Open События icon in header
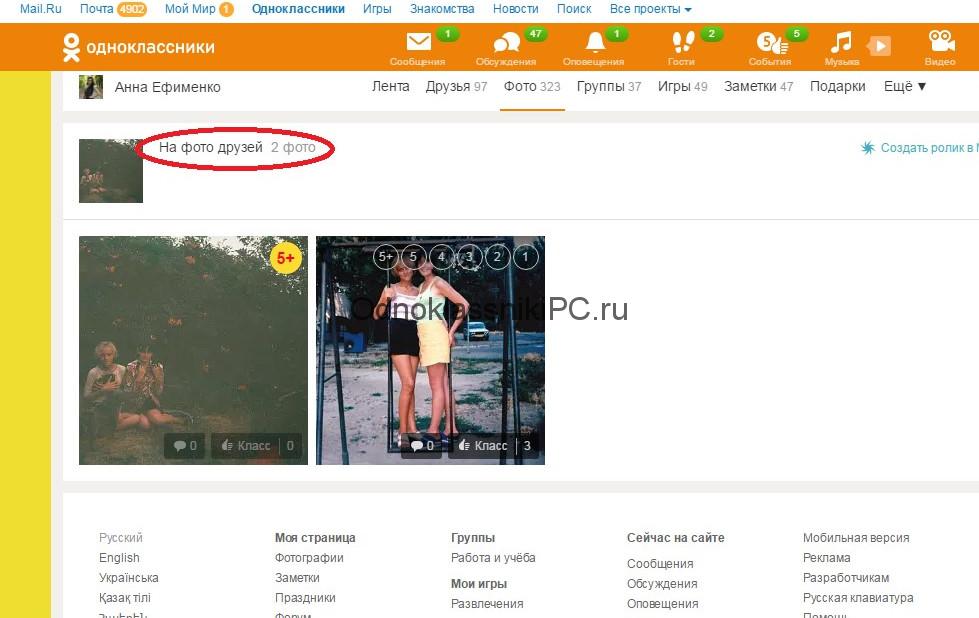 772,42
